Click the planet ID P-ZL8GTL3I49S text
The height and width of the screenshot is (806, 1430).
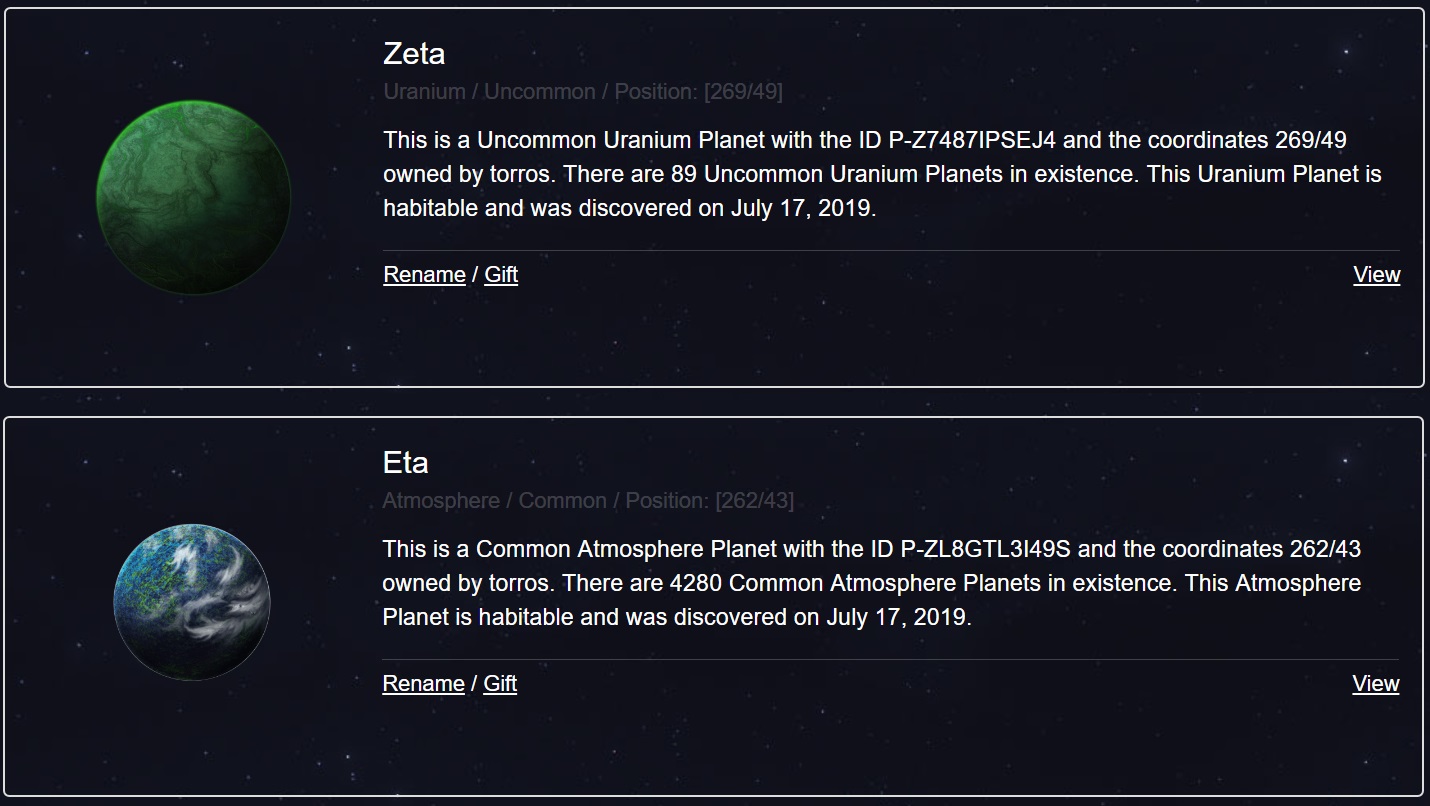[x=987, y=549]
